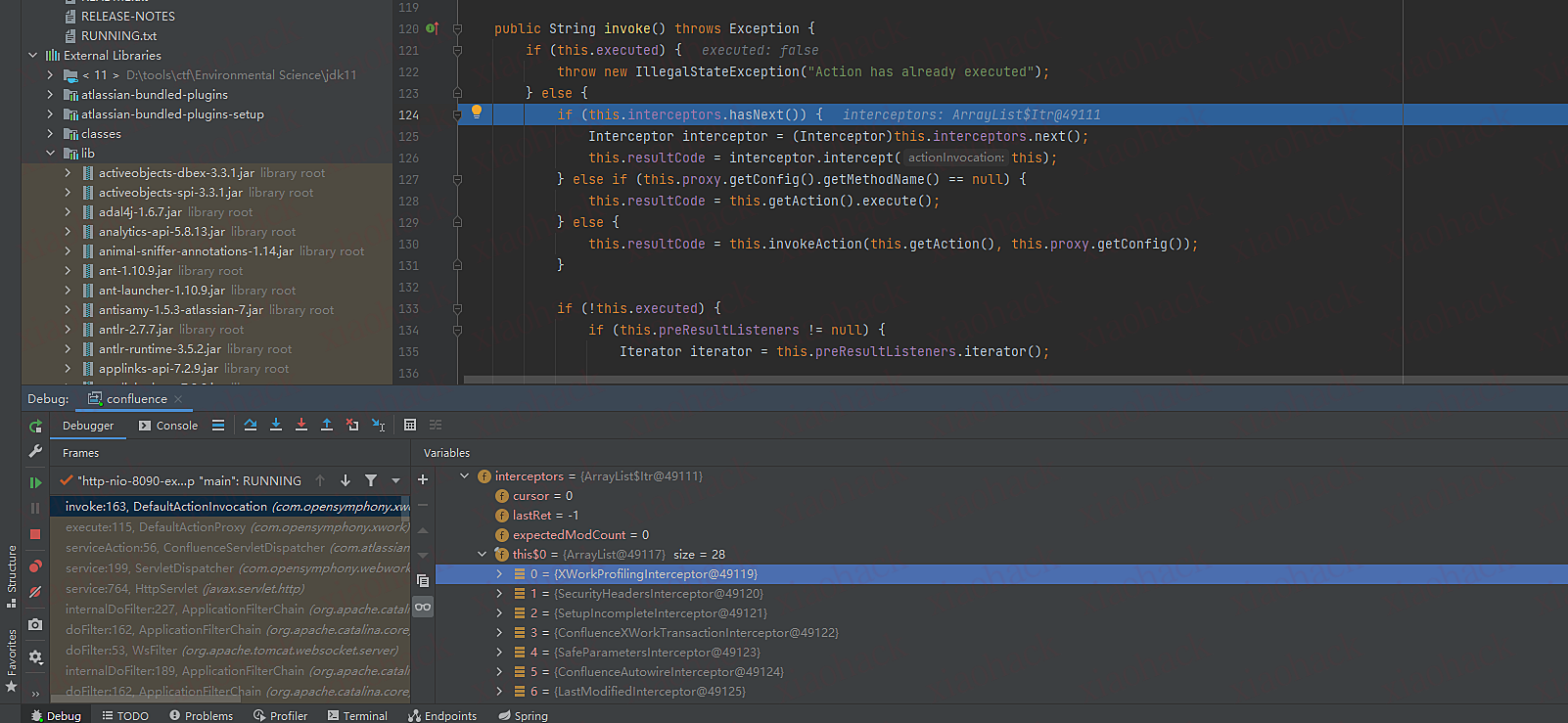Open View Breakpoints icon

(35, 566)
